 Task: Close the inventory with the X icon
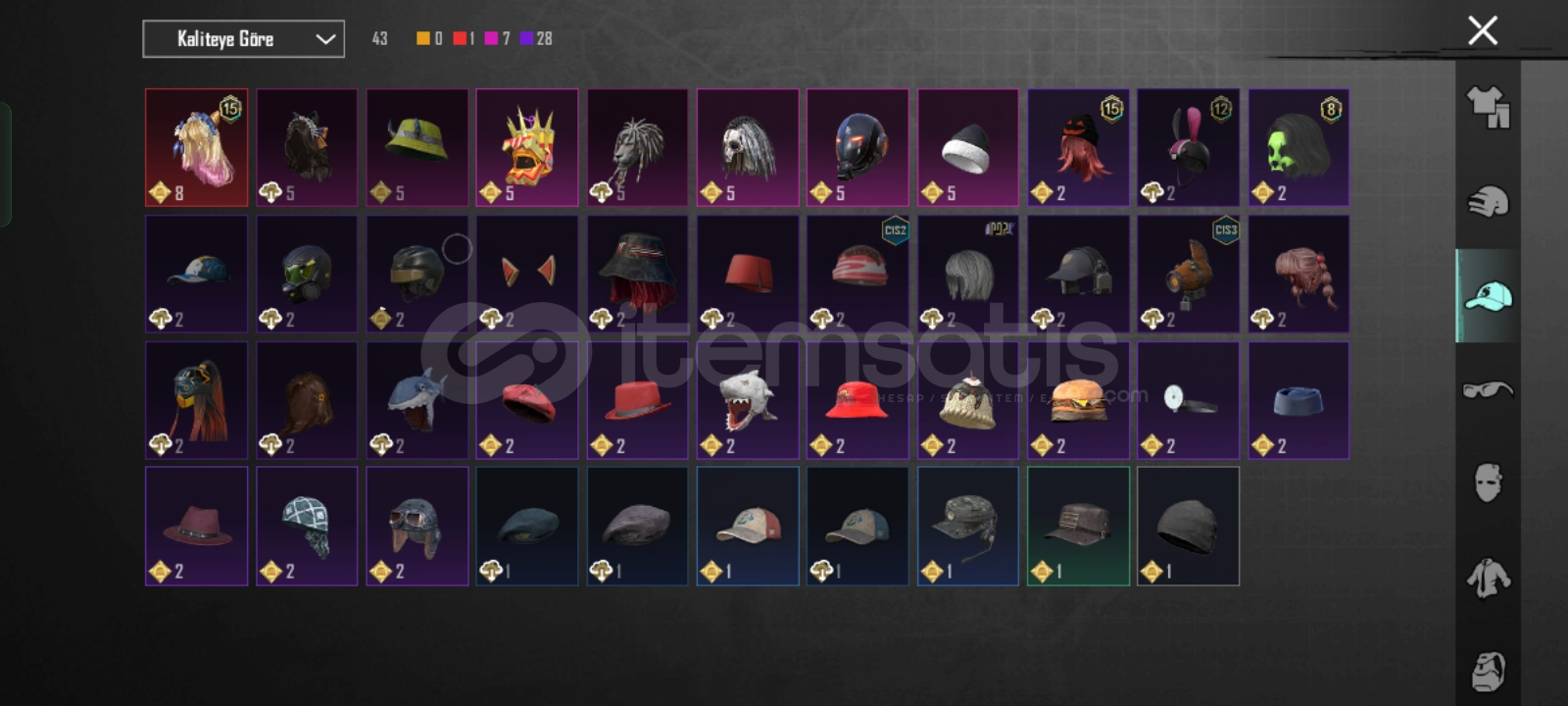[1483, 30]
